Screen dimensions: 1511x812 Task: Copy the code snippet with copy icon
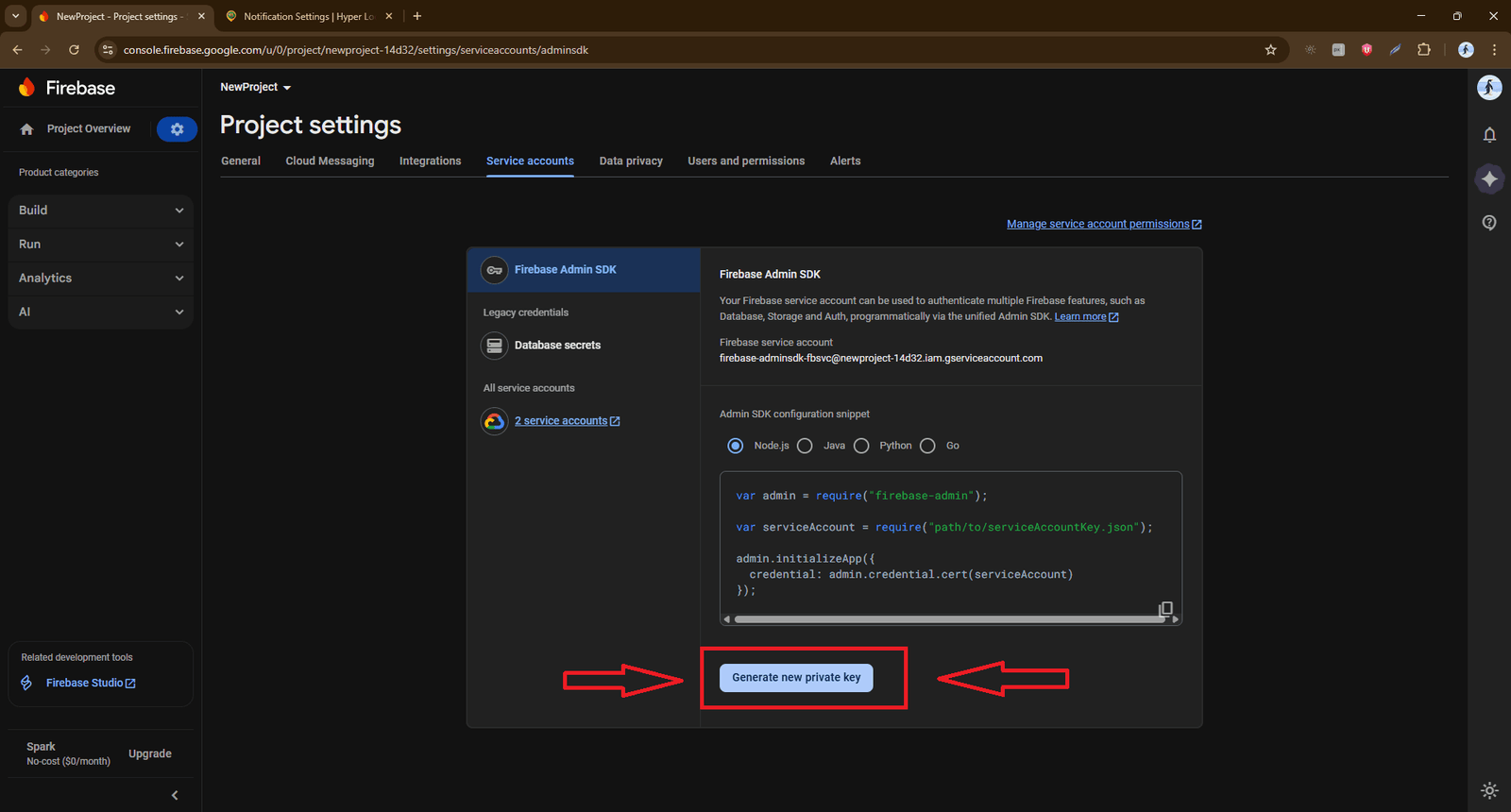[1165, 609]
